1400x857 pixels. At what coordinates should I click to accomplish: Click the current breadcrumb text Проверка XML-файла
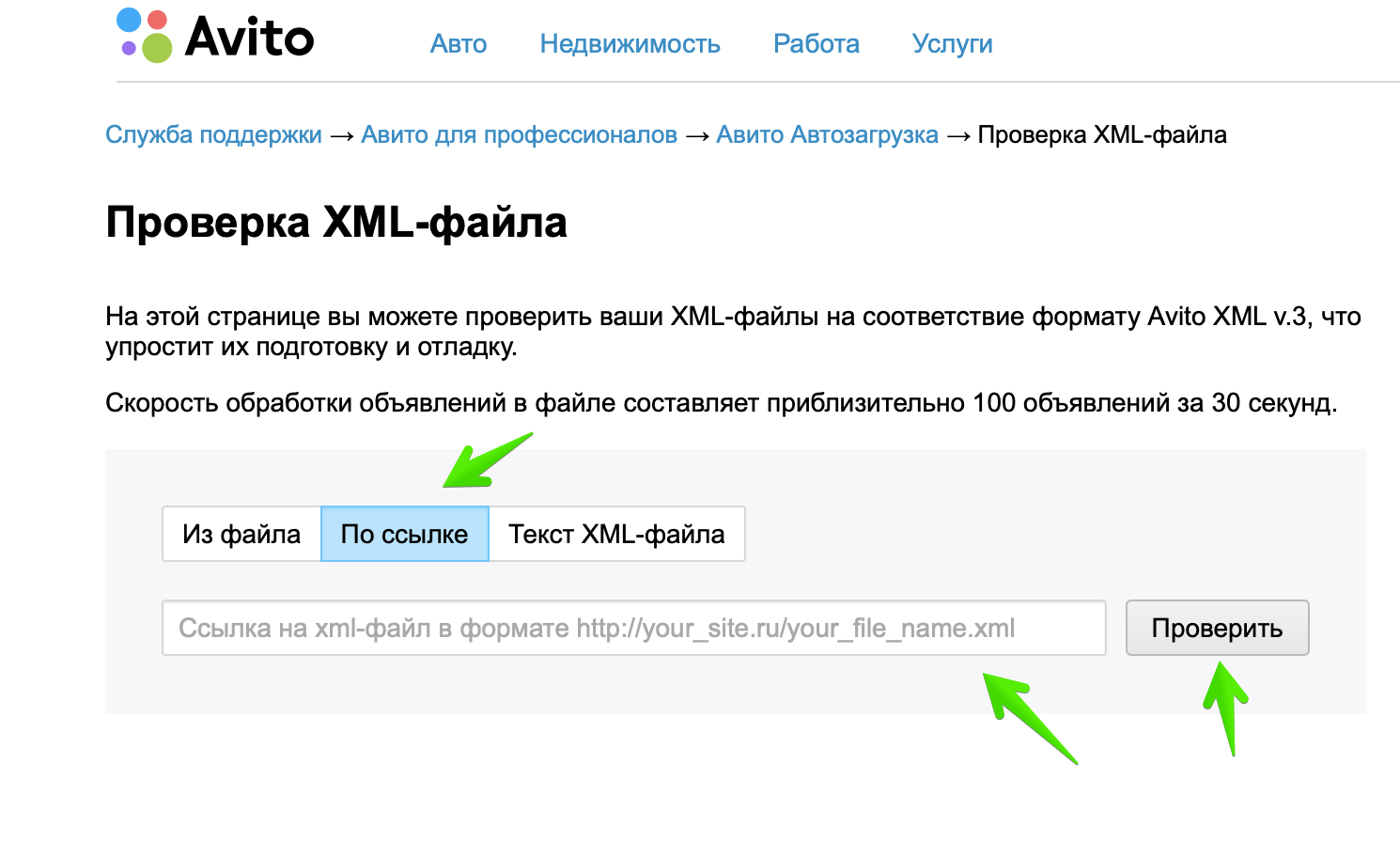point(1102,134)
